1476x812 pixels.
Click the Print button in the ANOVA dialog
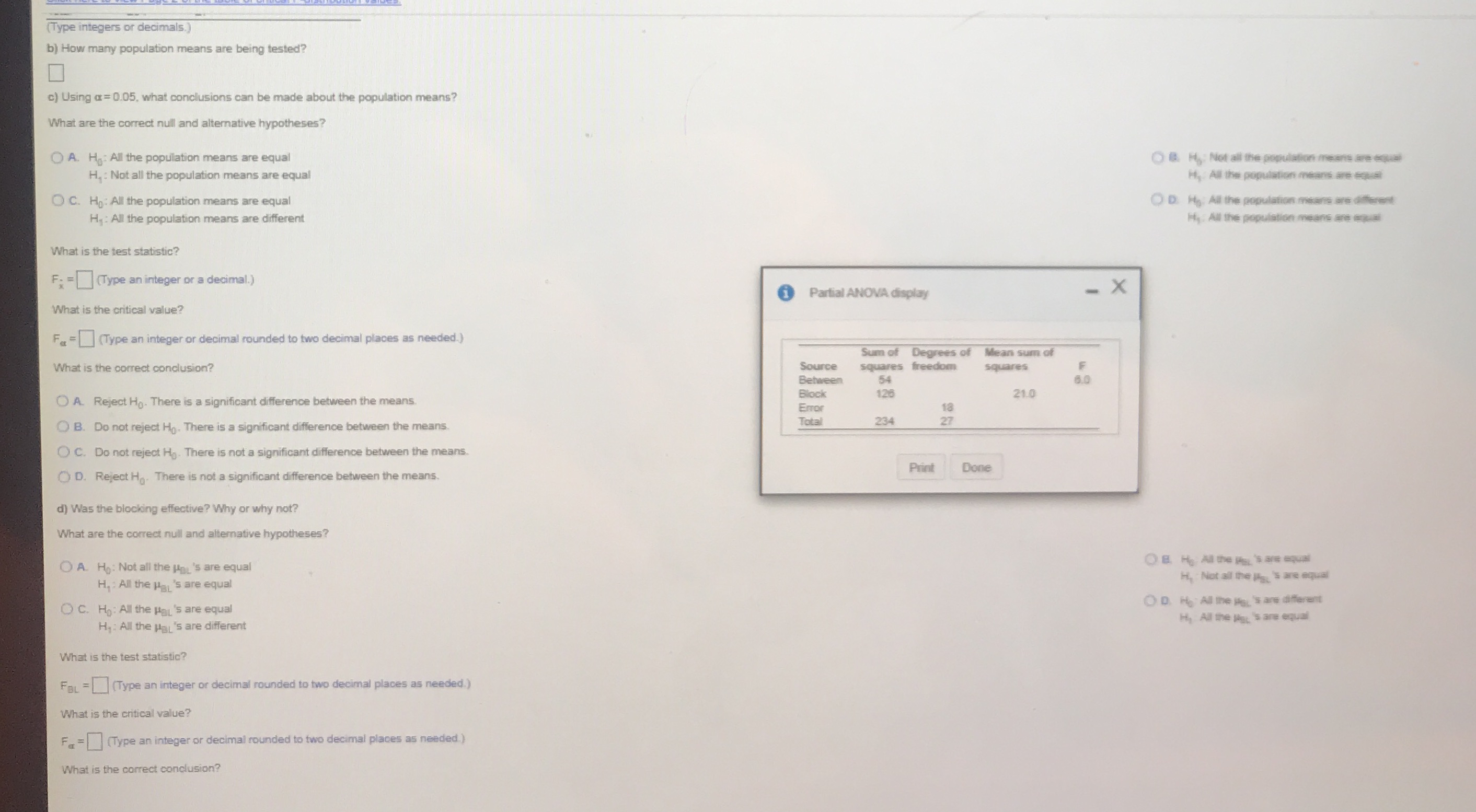tap(922, 467)
